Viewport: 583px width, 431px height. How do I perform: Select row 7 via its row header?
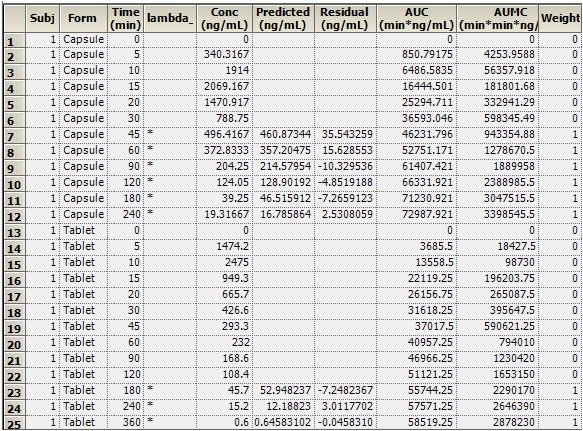click(x=14, y=135)
